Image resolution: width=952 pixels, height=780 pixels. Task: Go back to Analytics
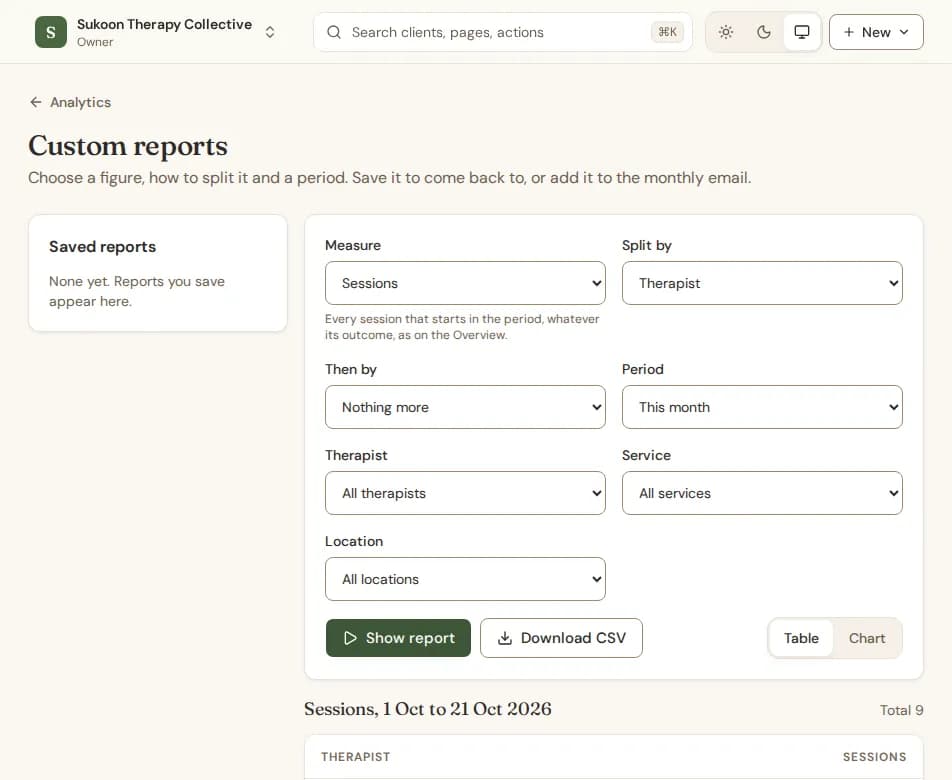pos(70,102)
